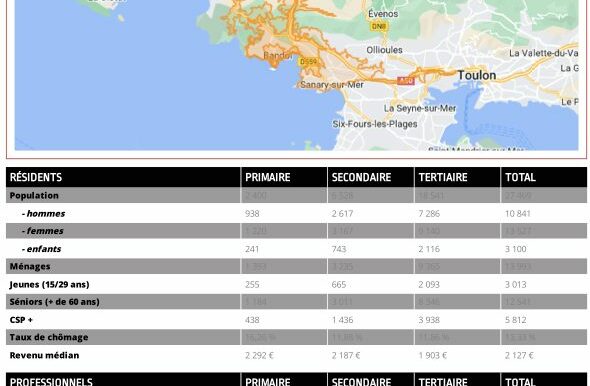
Task: Click the RÉSIDENTS table header
Action: (x=36, y=177)
